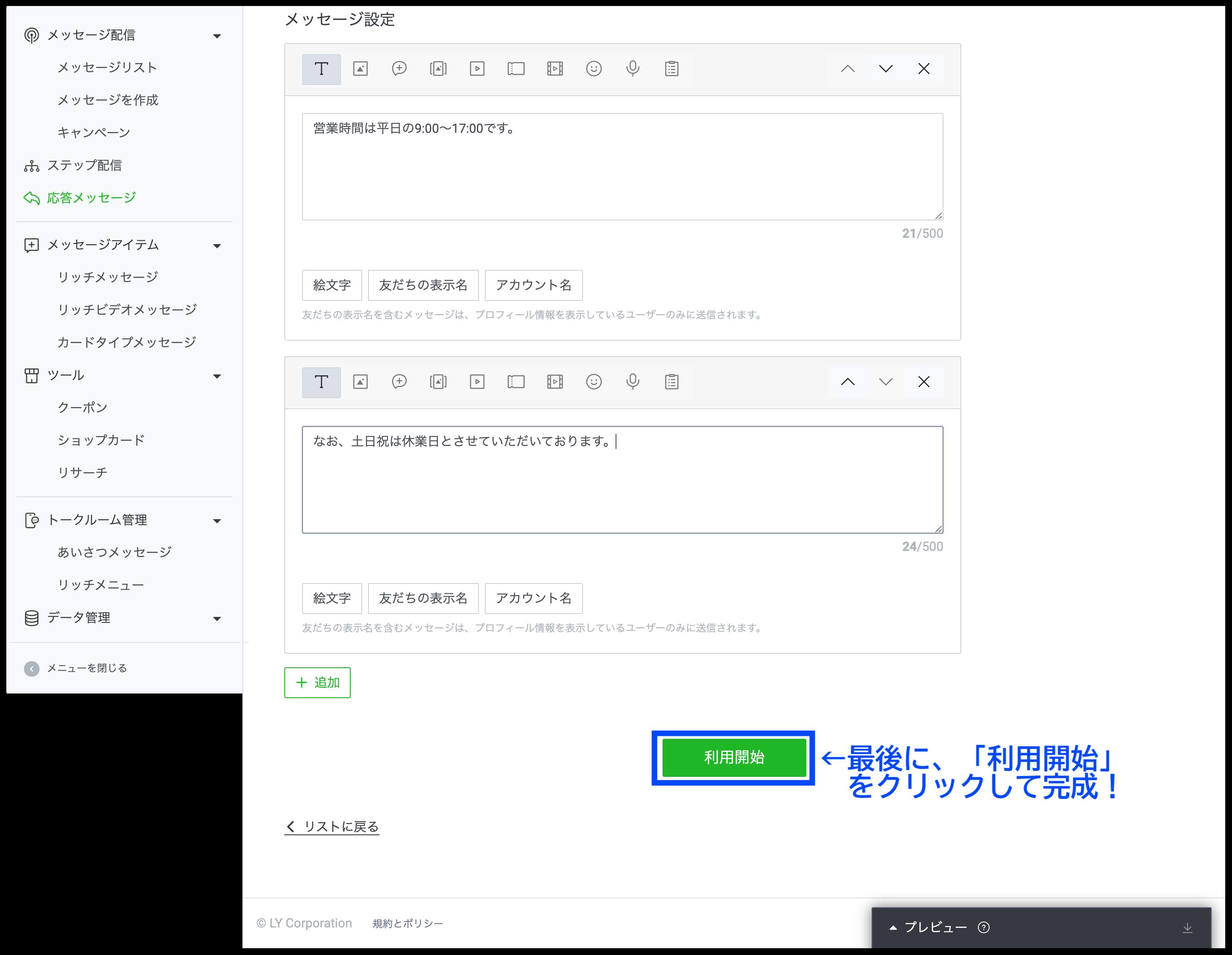Collapse the ツール sidebar section

217,376
